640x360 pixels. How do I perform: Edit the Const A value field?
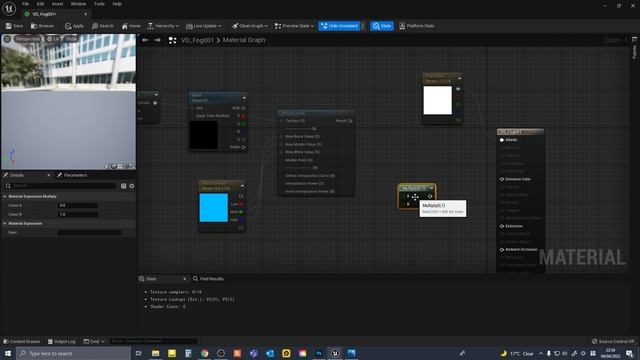click(x=78, y=205)
